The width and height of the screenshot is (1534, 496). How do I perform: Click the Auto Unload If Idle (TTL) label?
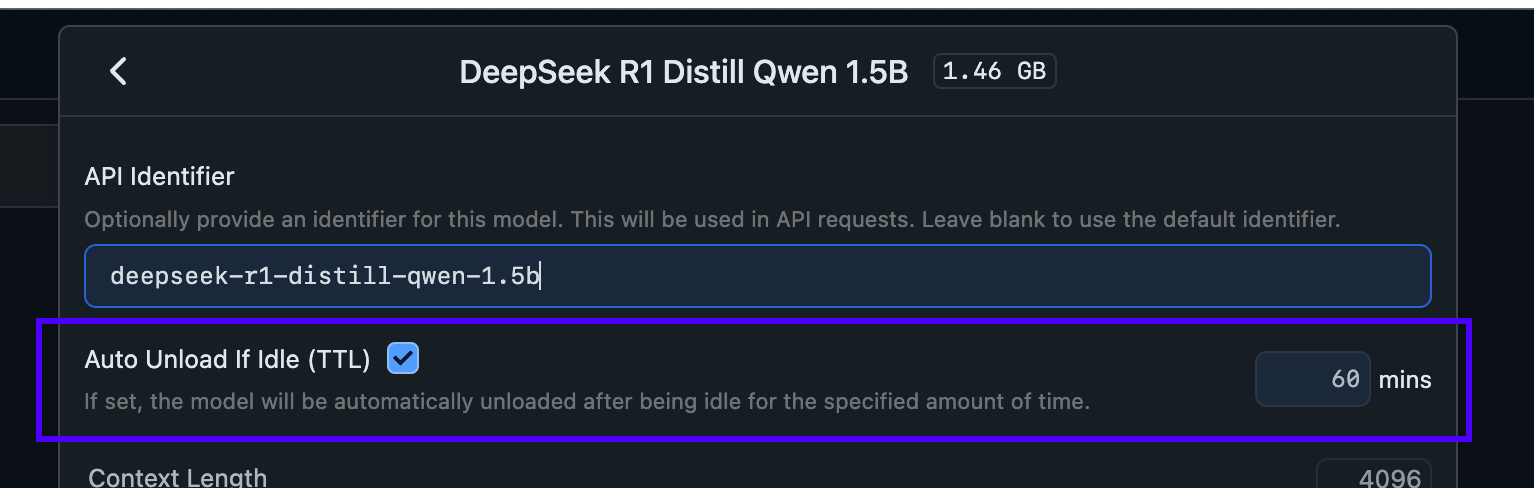227,359
